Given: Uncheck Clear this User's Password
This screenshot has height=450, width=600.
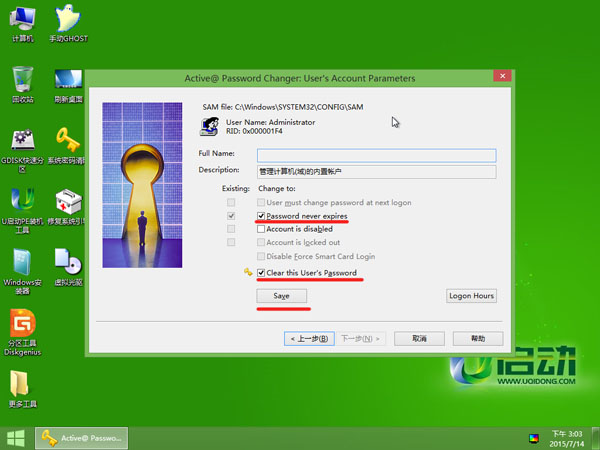Looking at the screenshot, I should click(261, 273).
